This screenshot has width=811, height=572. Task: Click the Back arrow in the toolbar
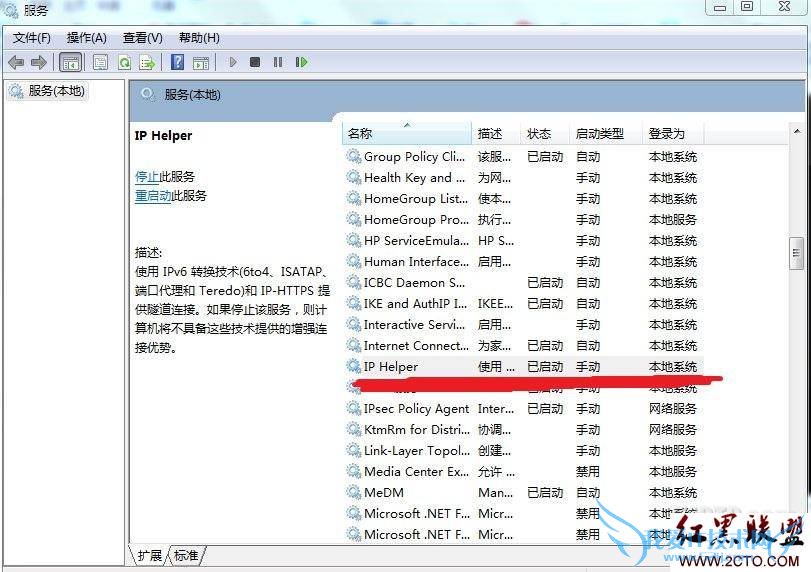pos(16,63)
